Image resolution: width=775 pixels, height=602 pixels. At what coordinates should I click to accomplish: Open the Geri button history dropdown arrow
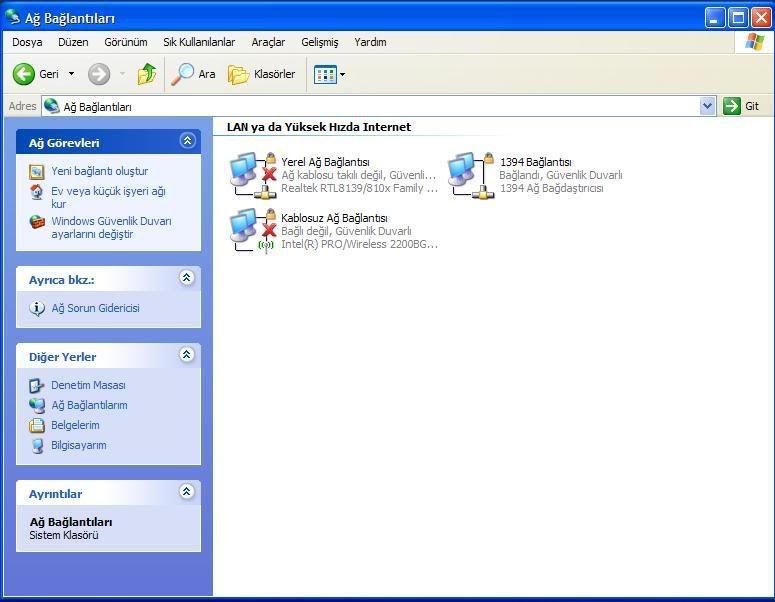tap(71, 74)
